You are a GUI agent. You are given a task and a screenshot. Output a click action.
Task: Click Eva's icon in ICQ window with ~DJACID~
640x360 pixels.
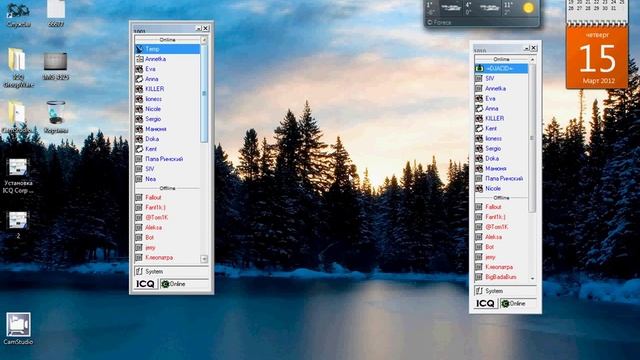pyautogui.click(x=479, y=98)
